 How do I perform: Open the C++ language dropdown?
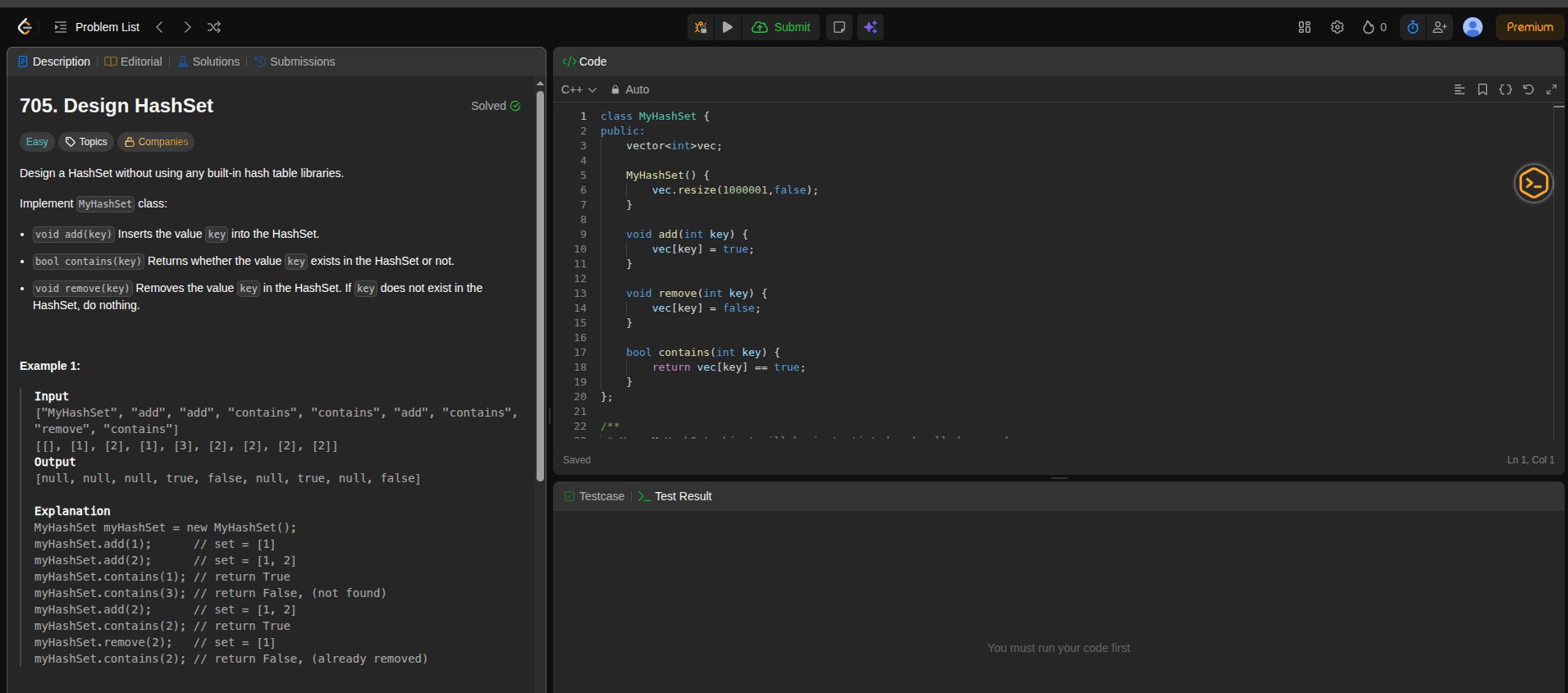[578, 89]
